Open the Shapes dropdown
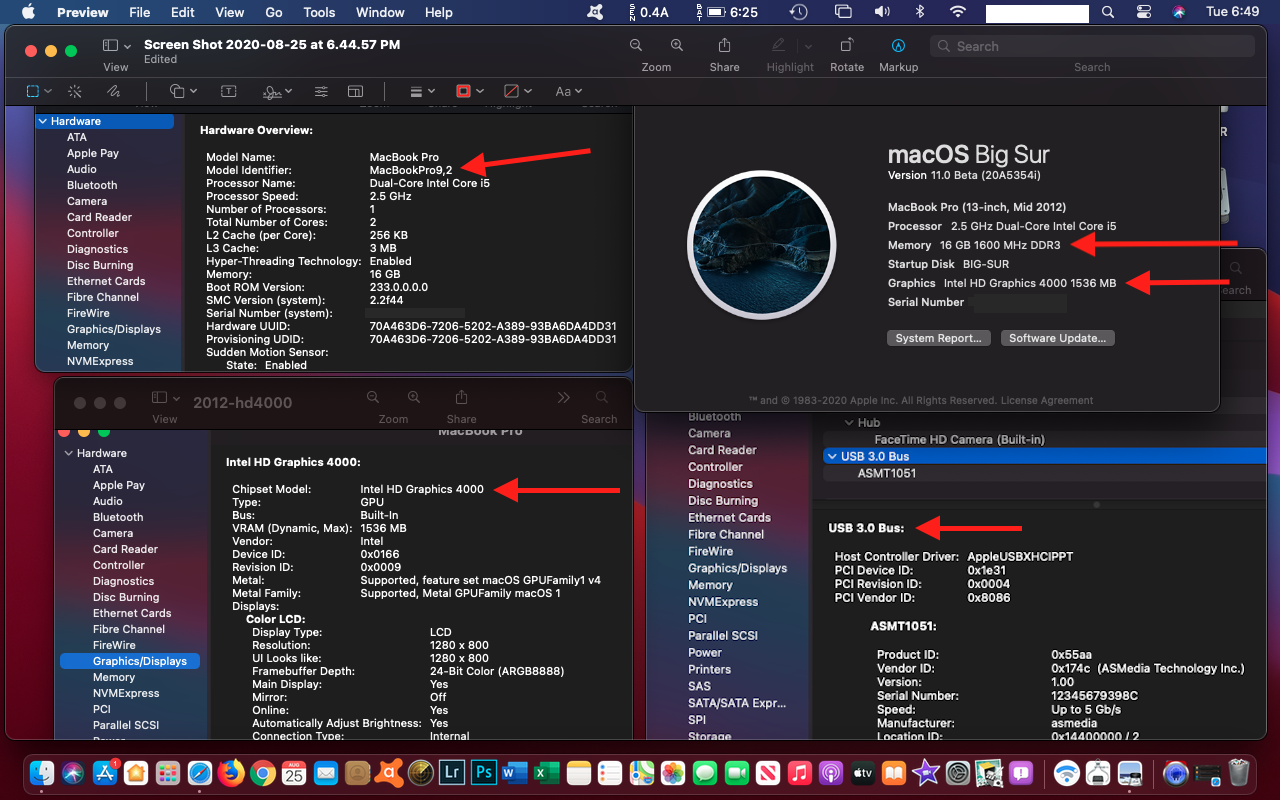Image resolution: width=1280 pixels, height=800 pixels. point(183,91)
